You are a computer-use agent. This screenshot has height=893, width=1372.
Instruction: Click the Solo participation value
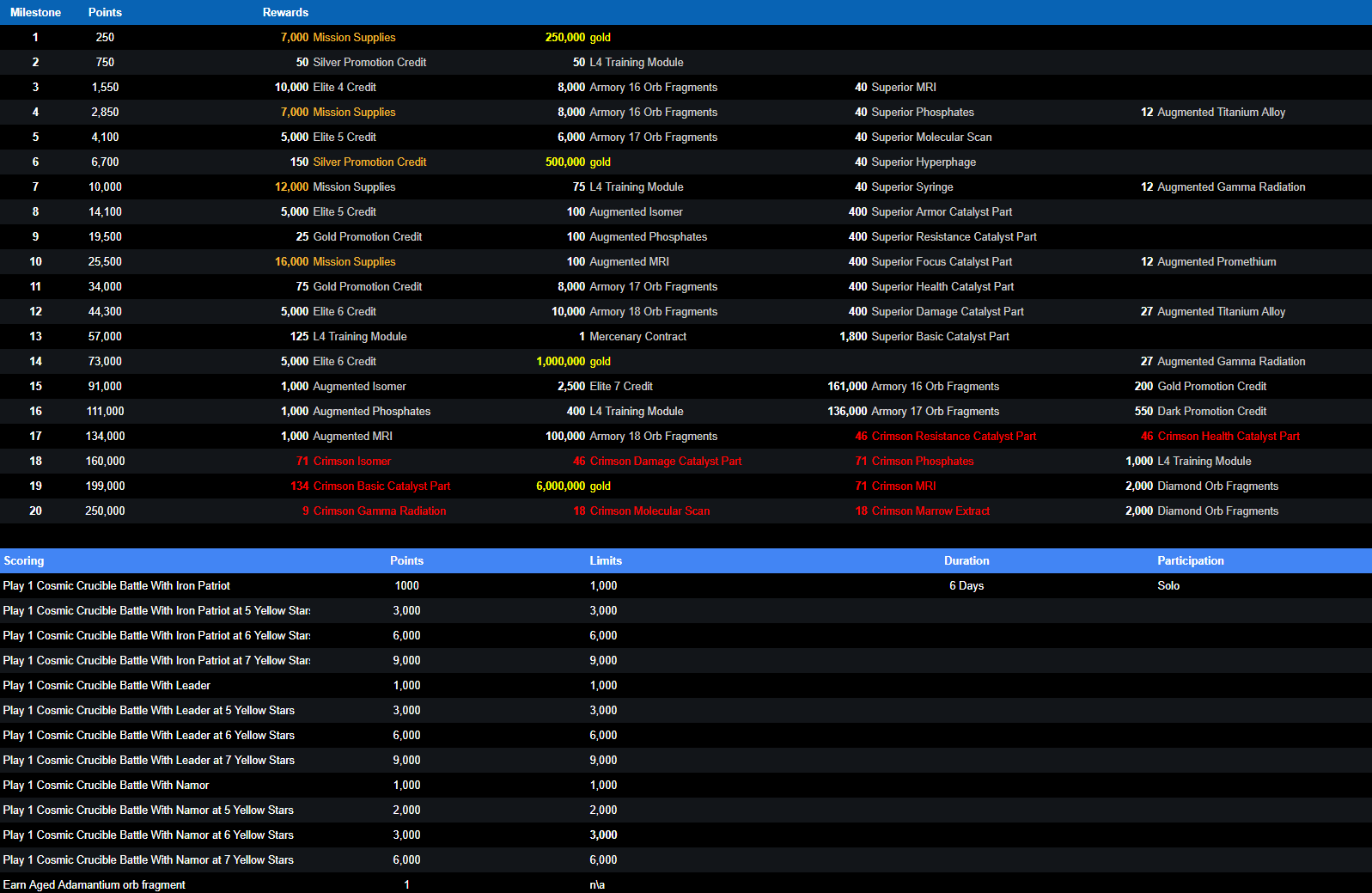(1168, 585)
